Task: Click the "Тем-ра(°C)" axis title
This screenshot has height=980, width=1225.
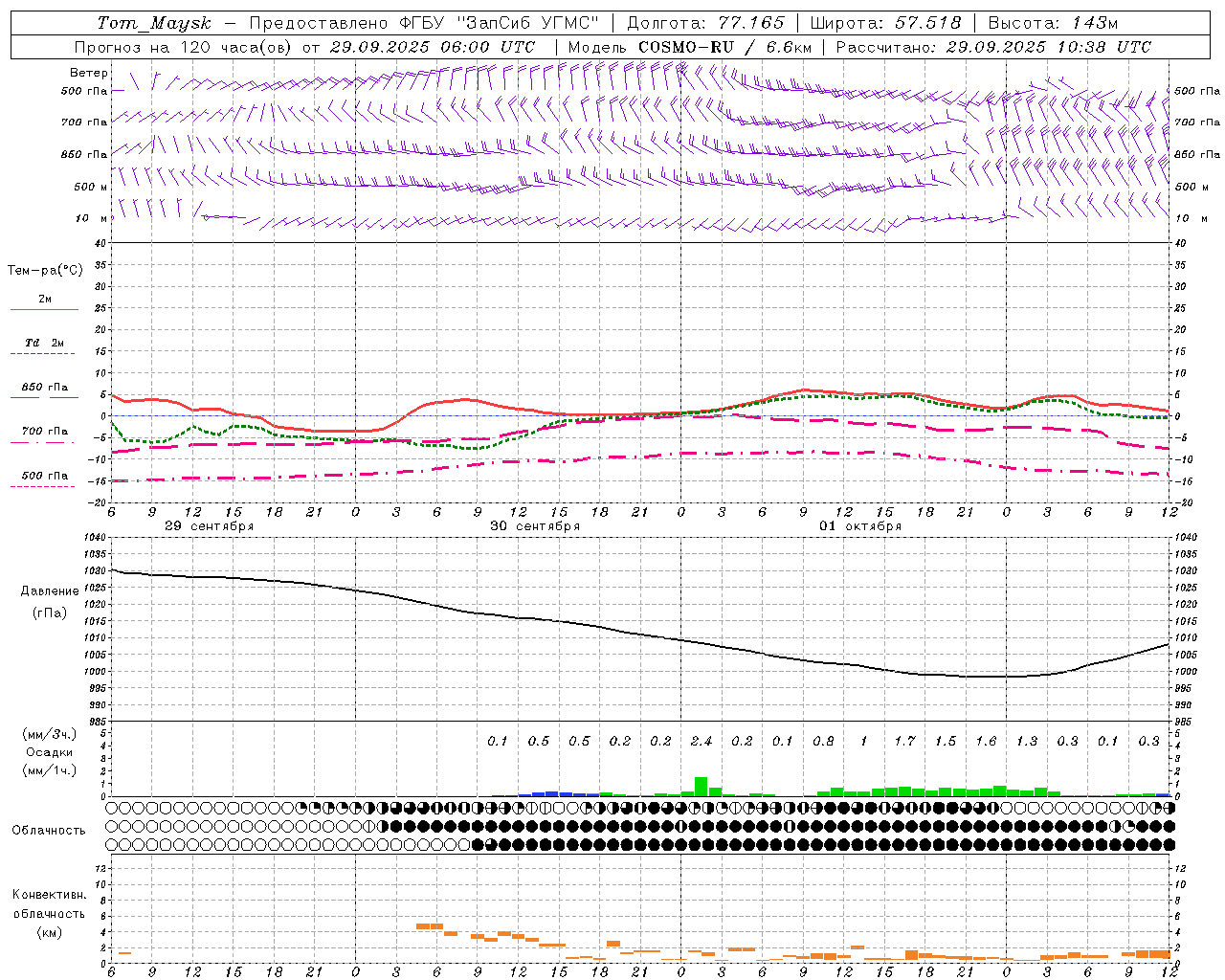Action: click(x=45, y=271)
